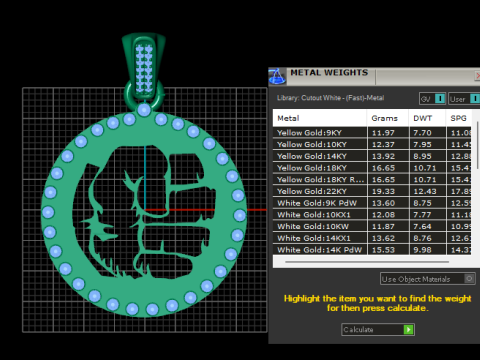Select the Yellow Gold:10KY row
Screen dimensions: 480x360
pos(372,144)
